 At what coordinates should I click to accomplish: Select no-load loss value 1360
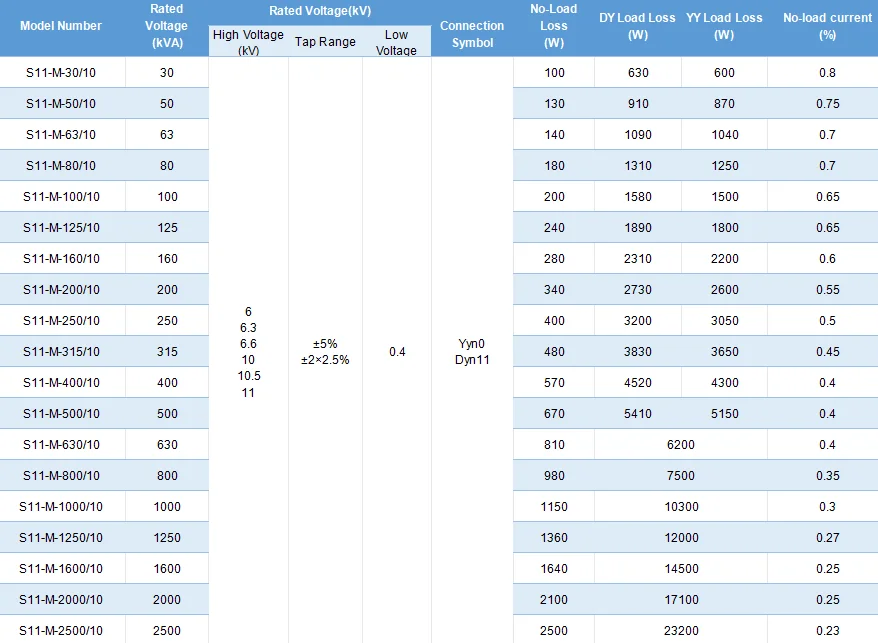point(554,538)
